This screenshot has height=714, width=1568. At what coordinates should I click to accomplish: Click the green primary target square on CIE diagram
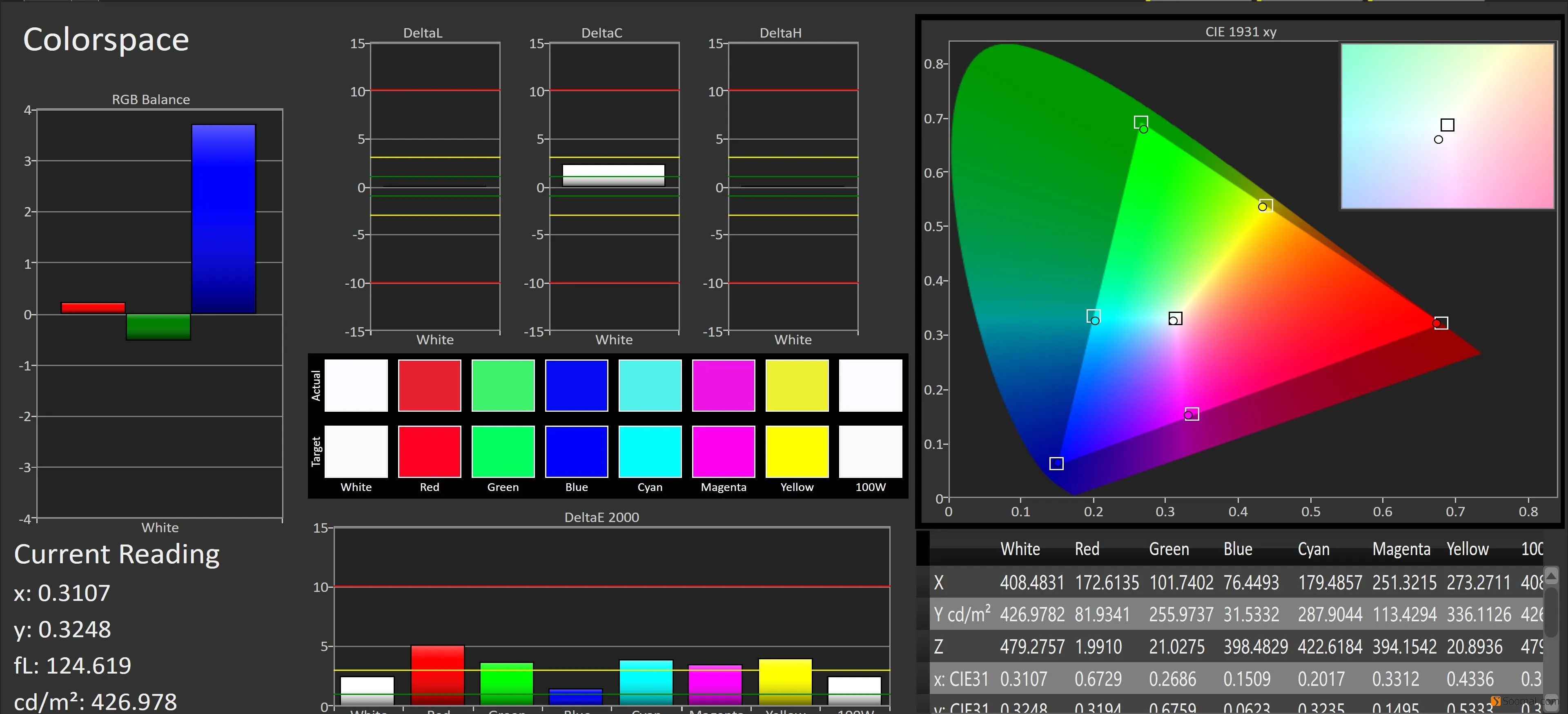[x=1141, y=123]
